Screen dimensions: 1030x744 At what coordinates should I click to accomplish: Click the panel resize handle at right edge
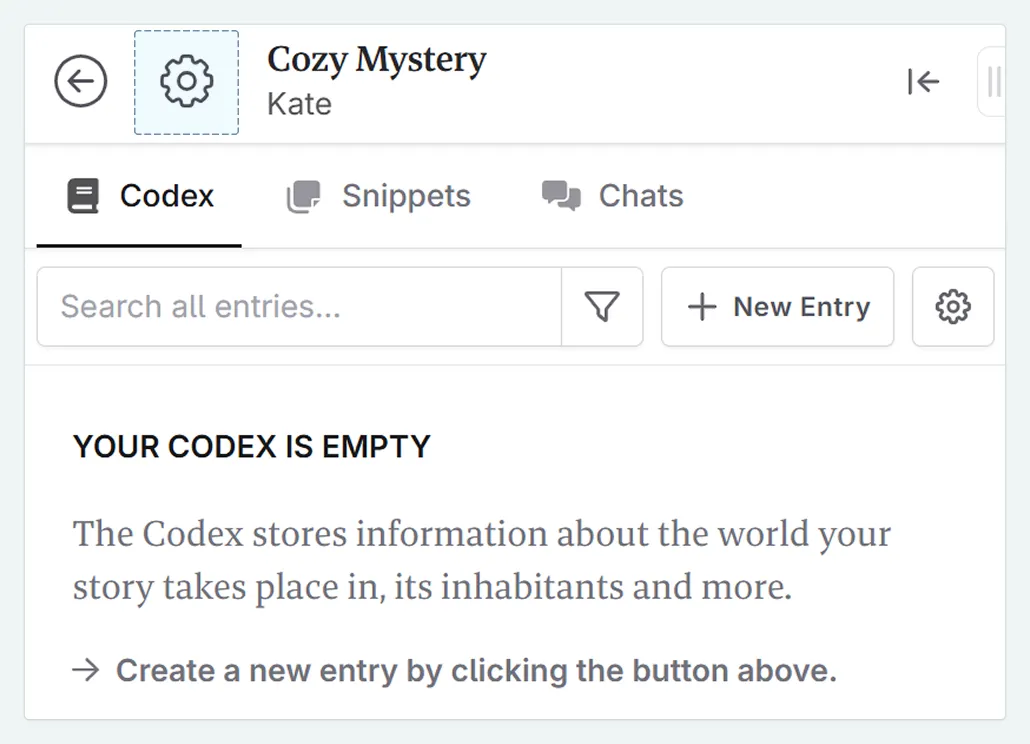(993, 82)
